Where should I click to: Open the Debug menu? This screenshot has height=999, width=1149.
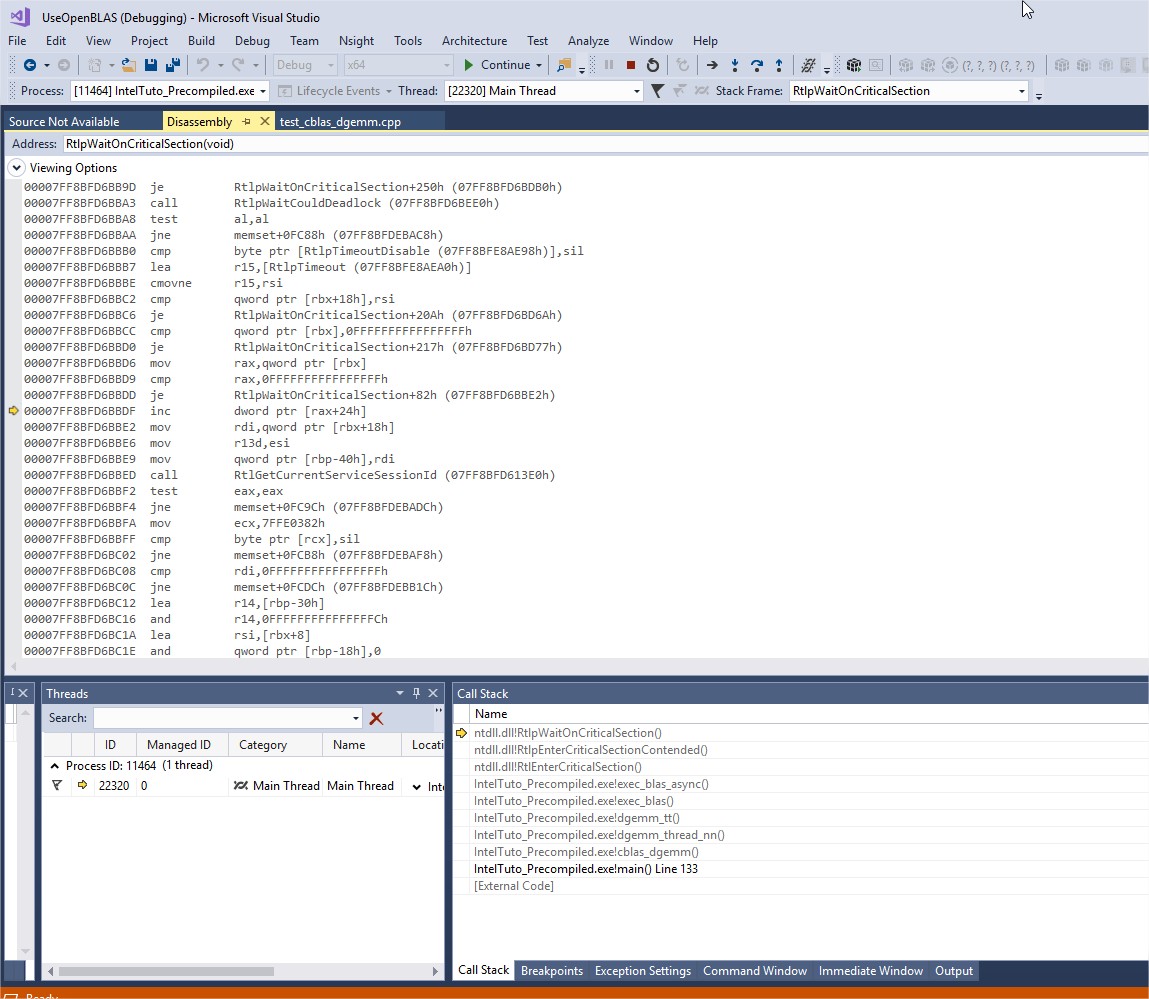coord(252,41)
